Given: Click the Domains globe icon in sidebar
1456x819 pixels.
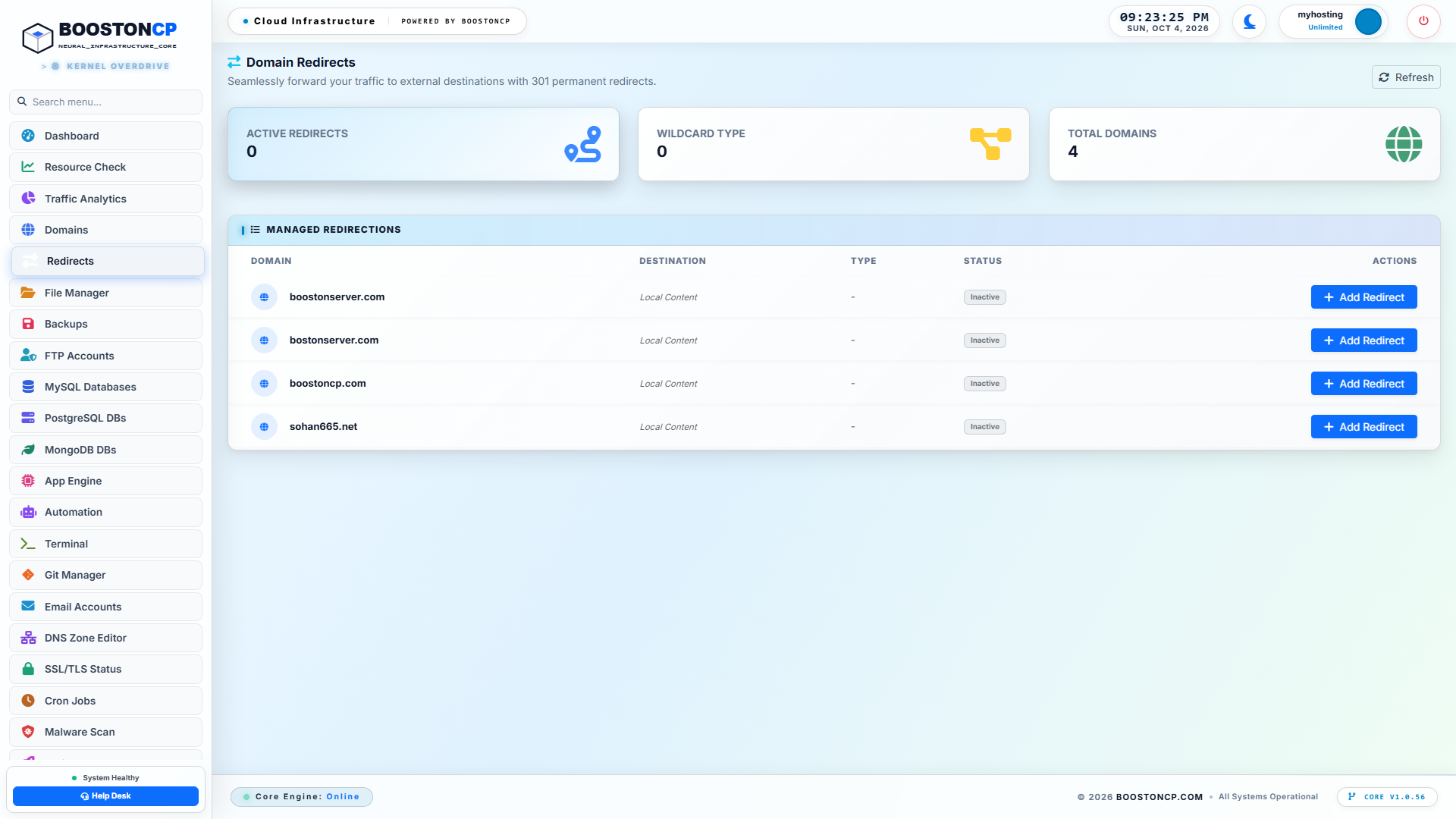Looking at the screenshot, I should (x=28, y=230).
